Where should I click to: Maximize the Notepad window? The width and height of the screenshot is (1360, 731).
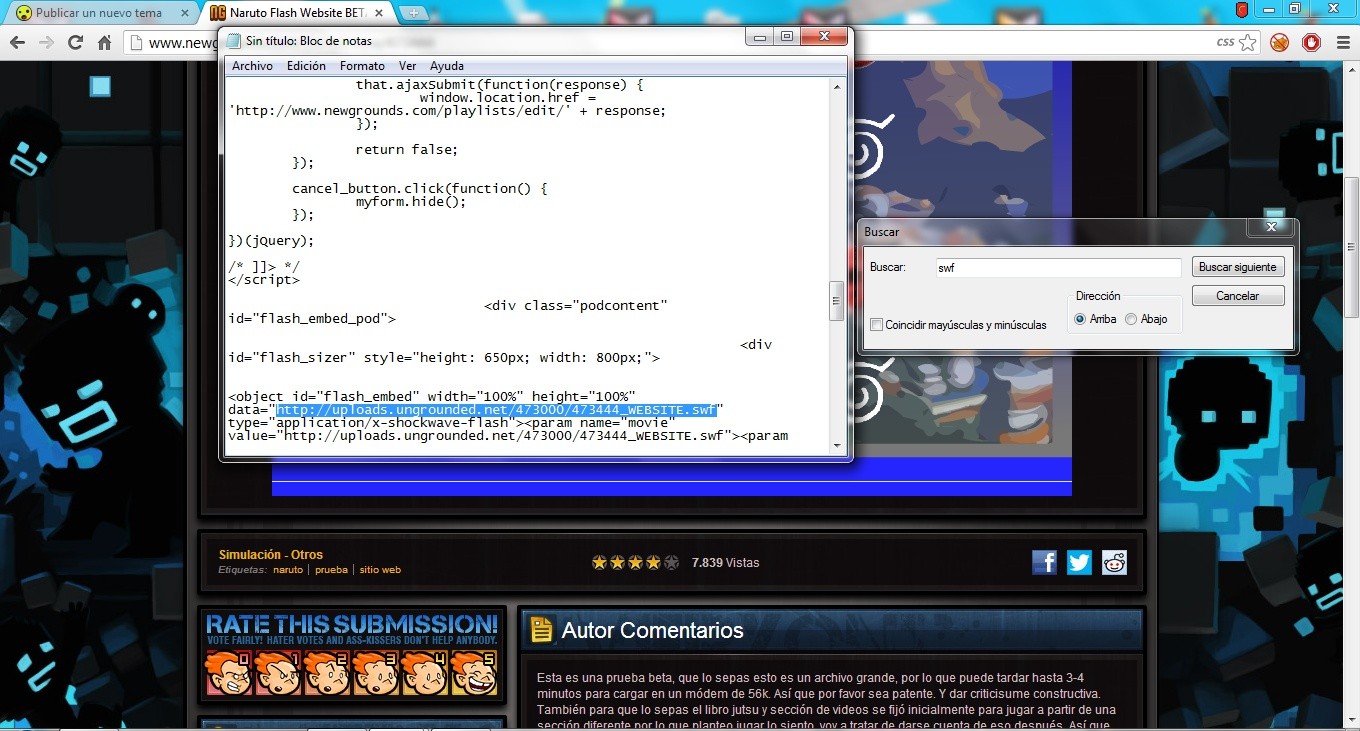(x=787, y=36)
